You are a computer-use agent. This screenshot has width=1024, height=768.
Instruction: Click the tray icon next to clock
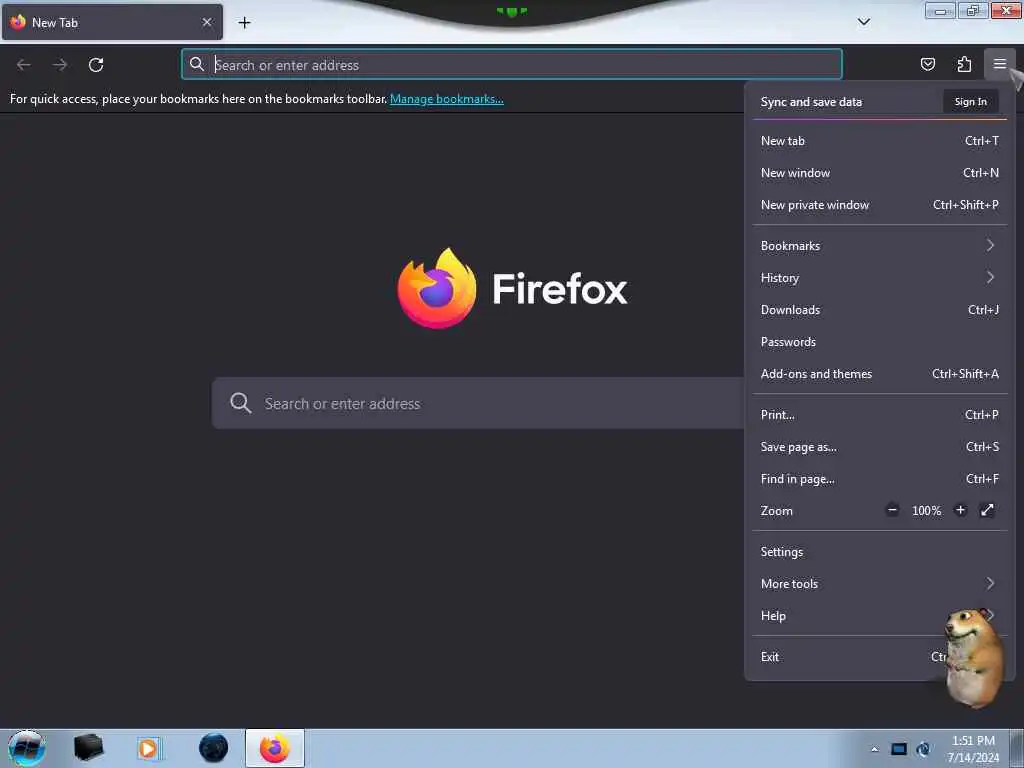[x=923, y=749]
